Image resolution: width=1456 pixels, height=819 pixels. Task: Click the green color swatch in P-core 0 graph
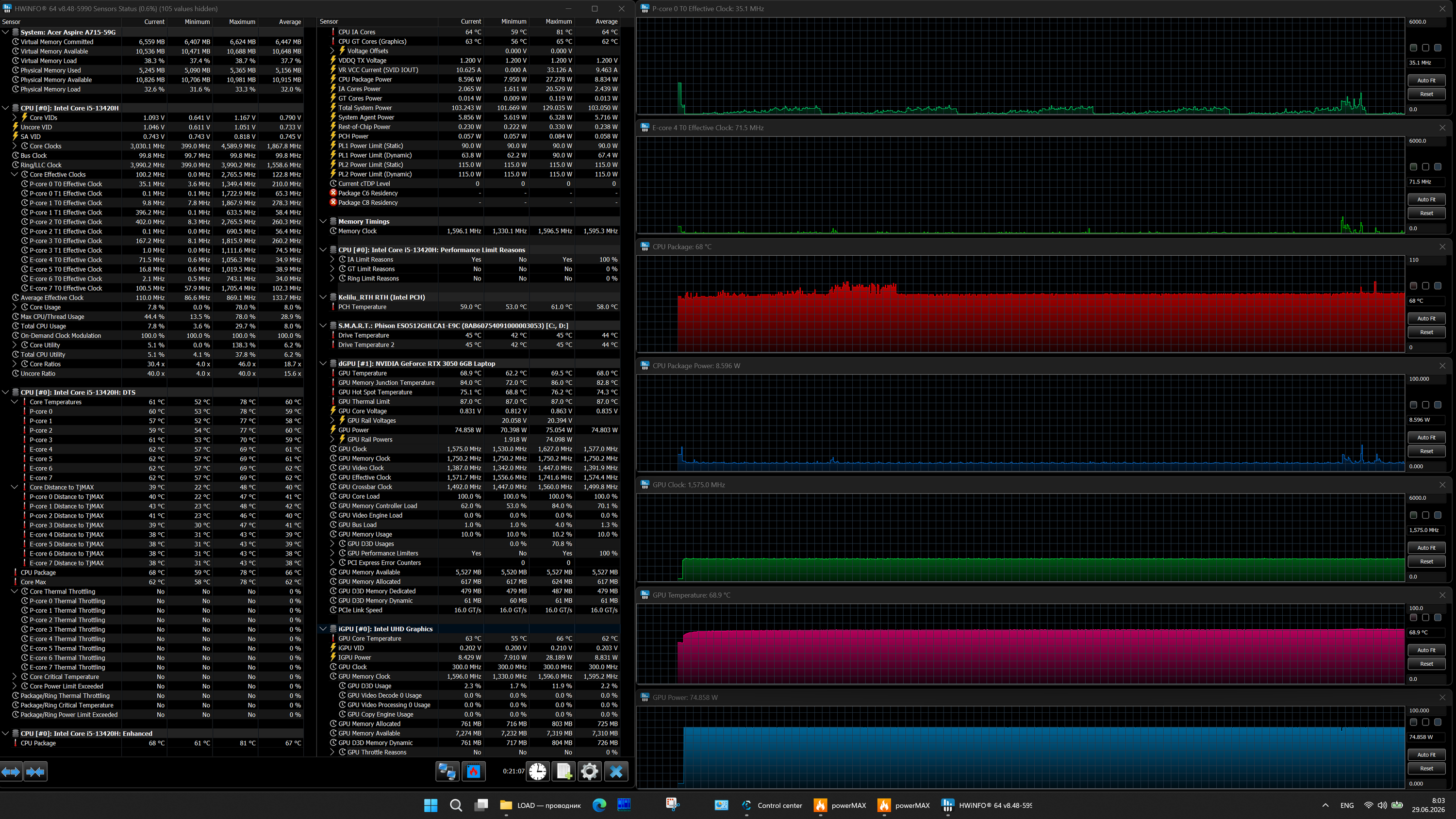tap(1413, 48)
